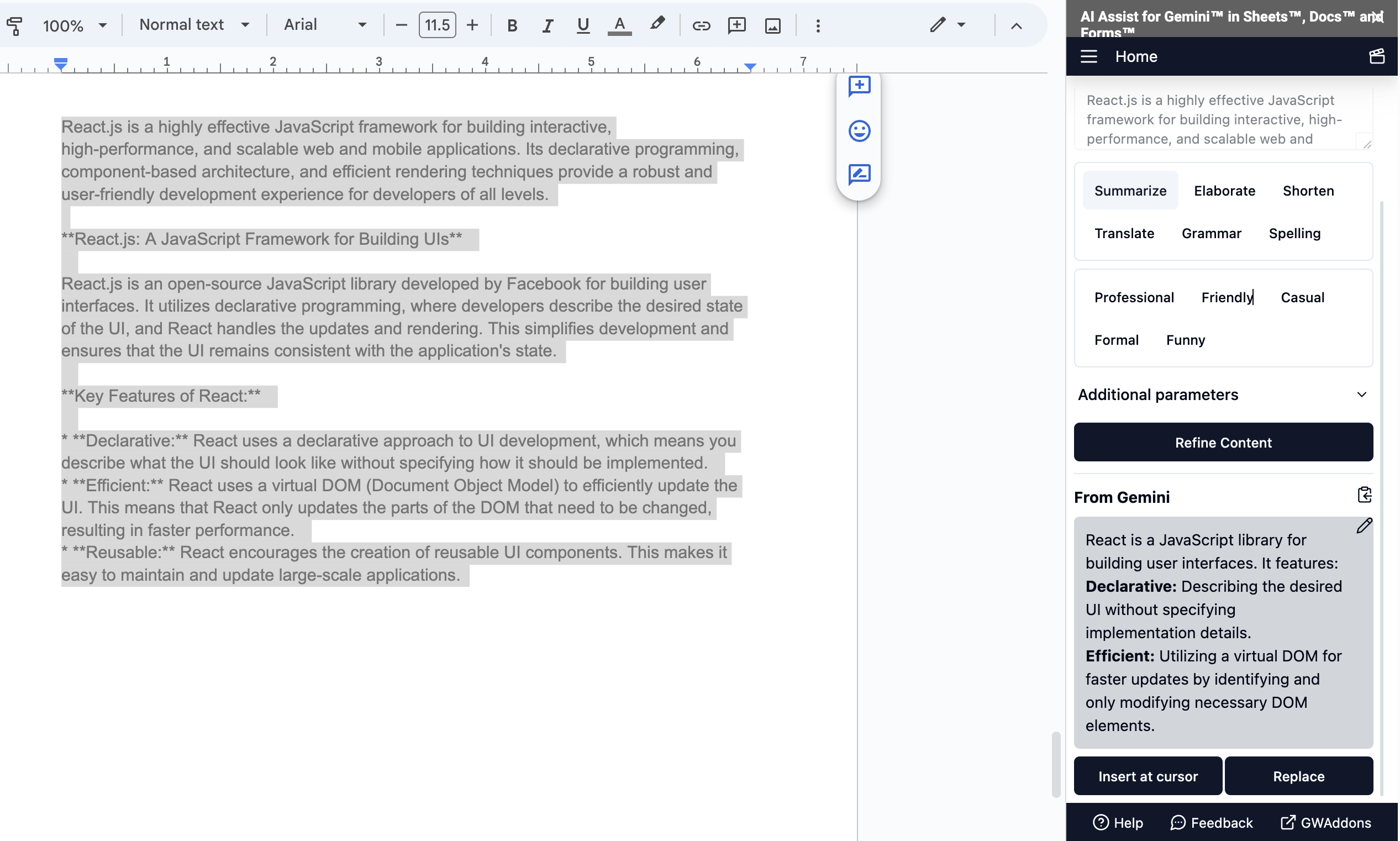The image size is (1400, 841).
Task: Open the sidebar hamburger menu
Action: pyautogui.click(x=1088, y=57)
